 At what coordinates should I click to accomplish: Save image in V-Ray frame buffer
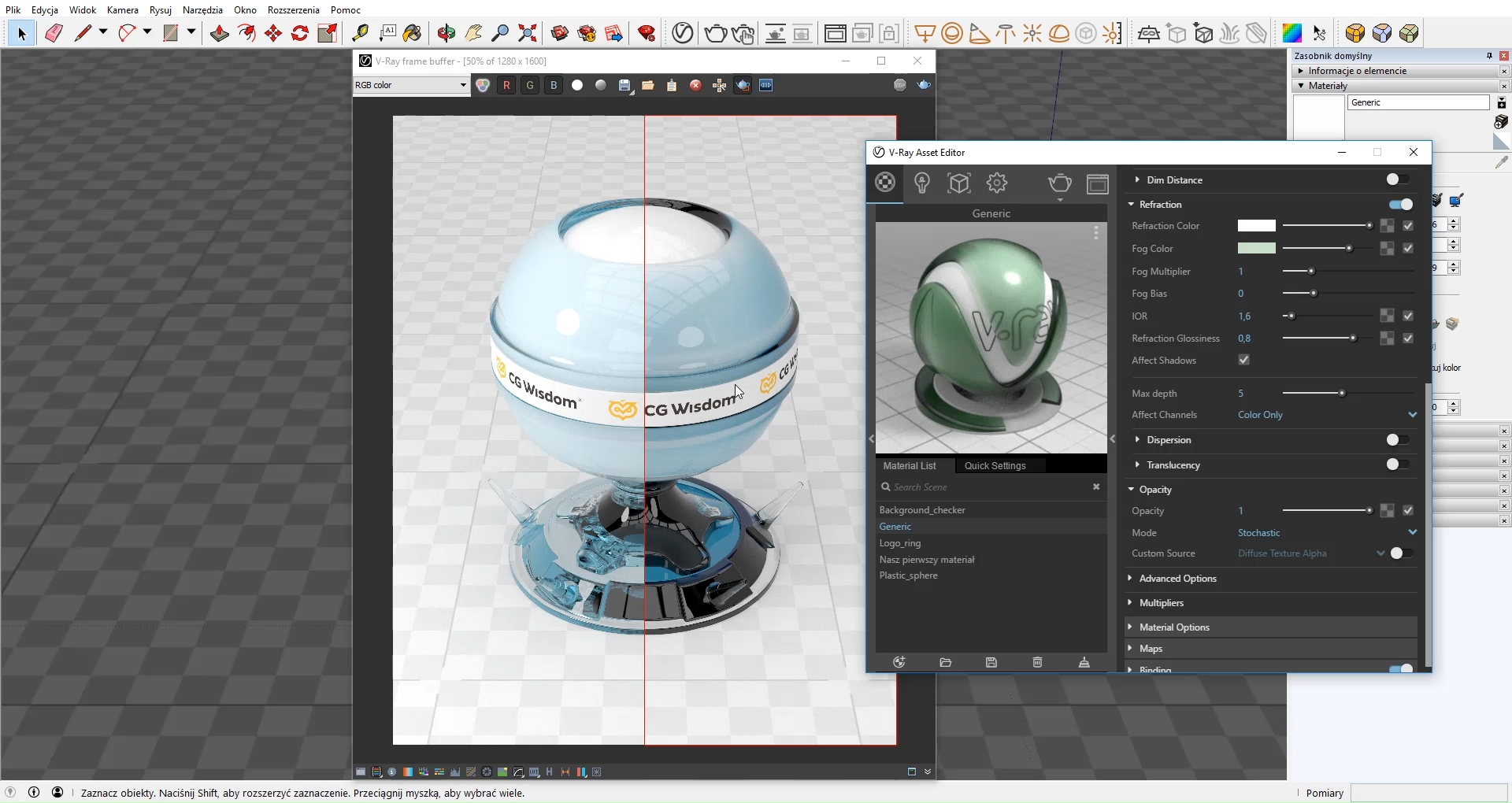(x=624, y=85)
